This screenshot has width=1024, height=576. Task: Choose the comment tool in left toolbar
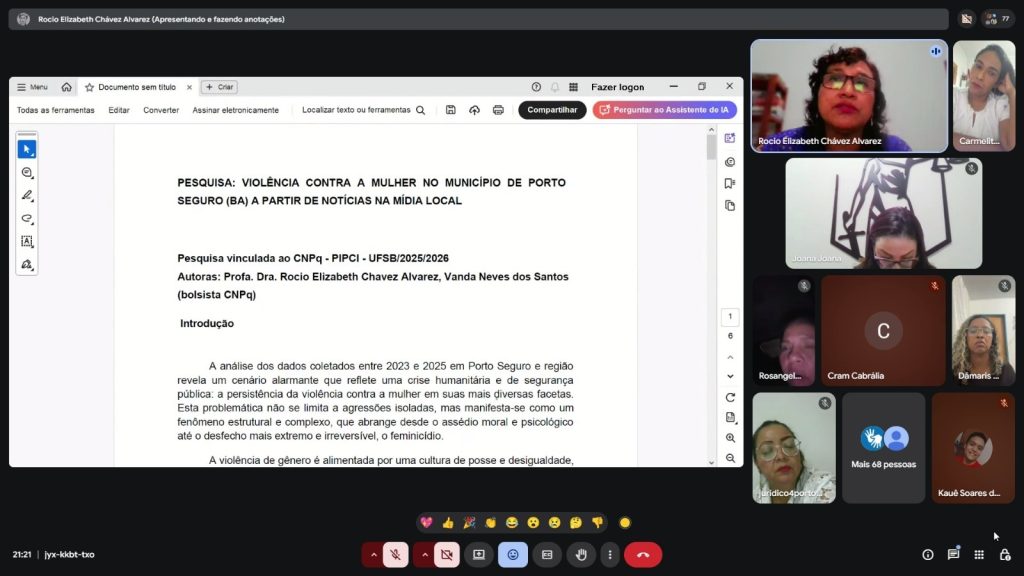tap(27, 172)
